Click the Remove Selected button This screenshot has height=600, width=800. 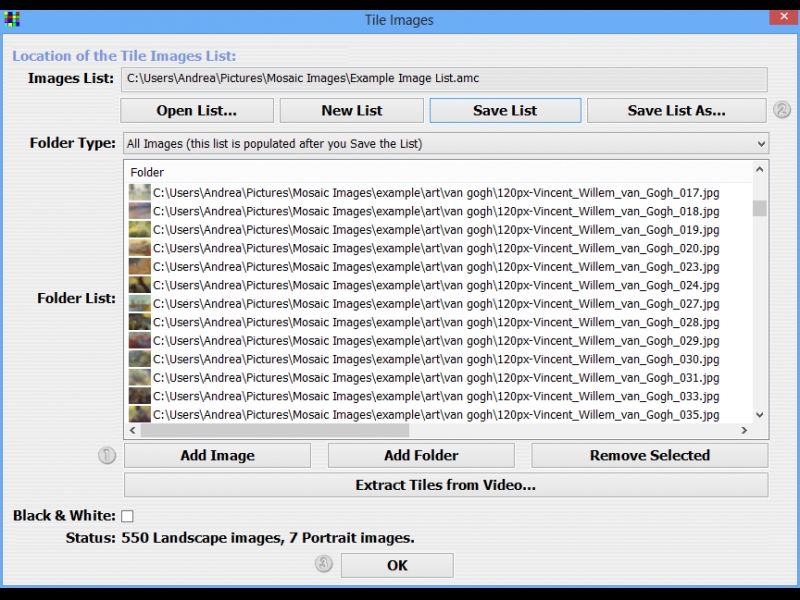649,456
